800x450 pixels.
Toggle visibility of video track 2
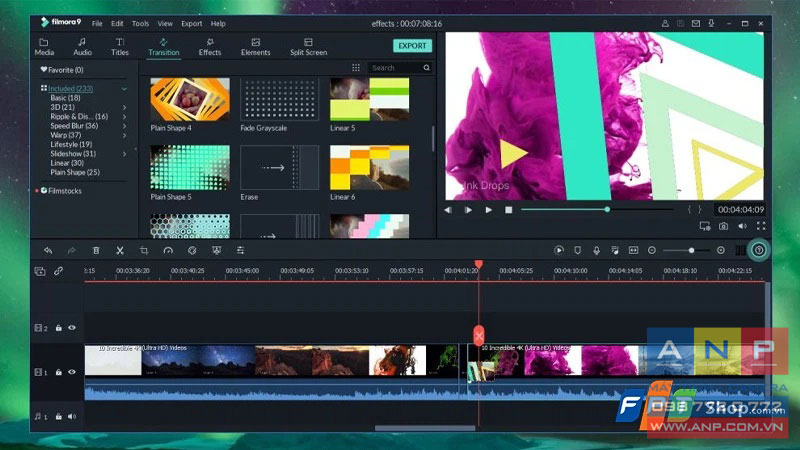(72, 328)
